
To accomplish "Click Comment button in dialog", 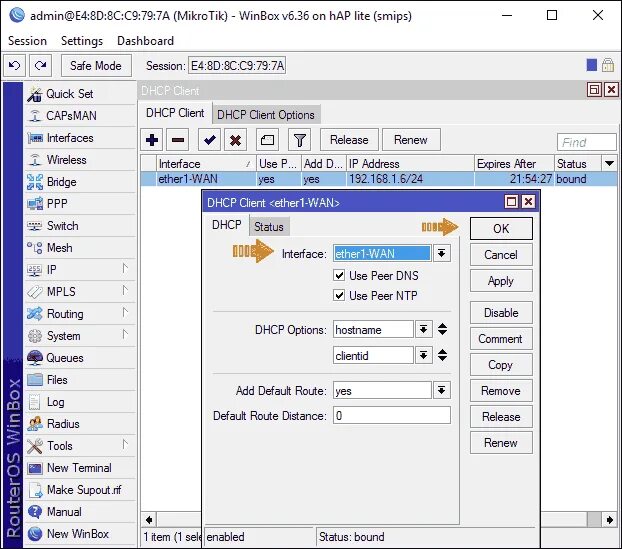I will (x=501, y=339).
